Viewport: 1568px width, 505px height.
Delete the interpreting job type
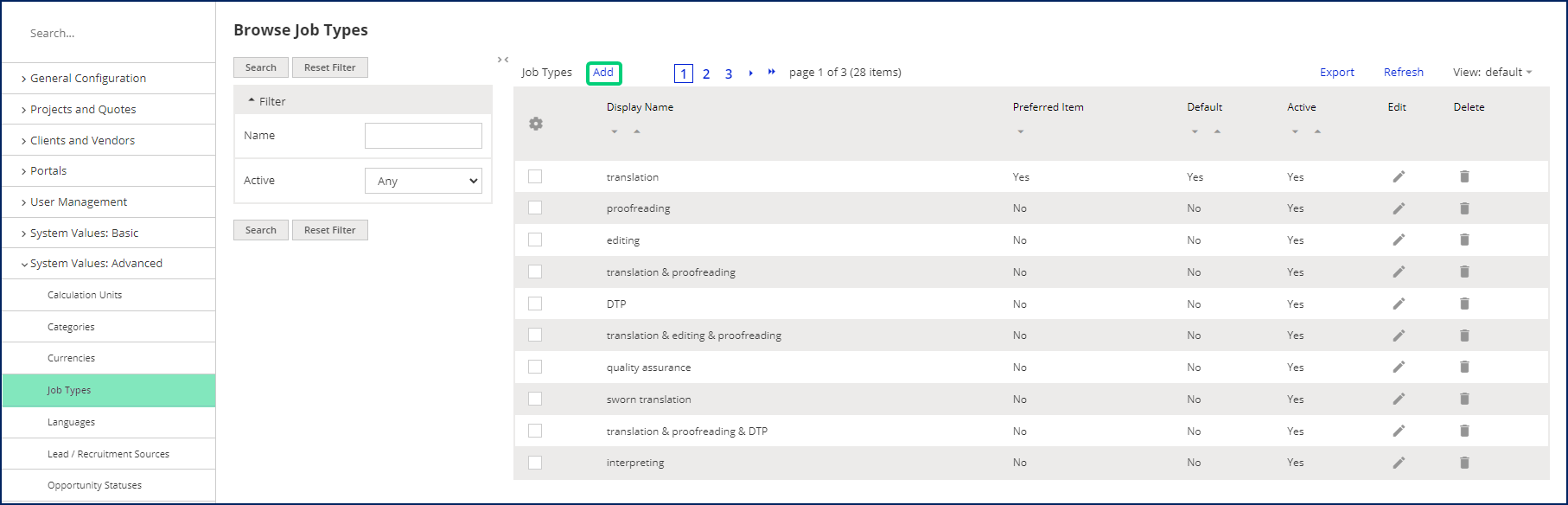pyautogui.click(x=1464, y=463)
